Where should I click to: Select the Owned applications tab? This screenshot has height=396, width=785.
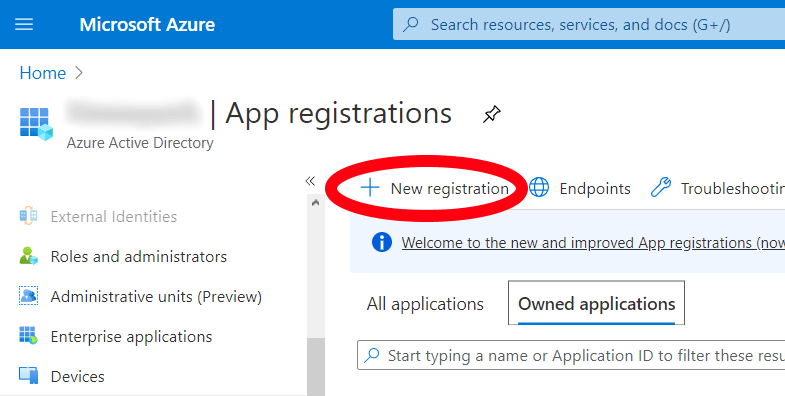pyautogui.click(x=596, y=303)
